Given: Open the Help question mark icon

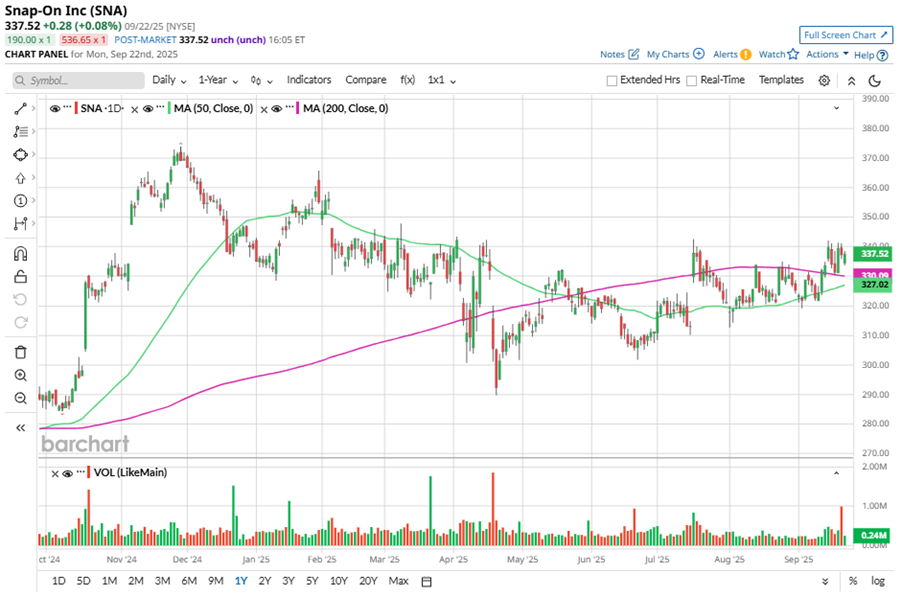Looking at the screenshot, I should tap(882, 56).
